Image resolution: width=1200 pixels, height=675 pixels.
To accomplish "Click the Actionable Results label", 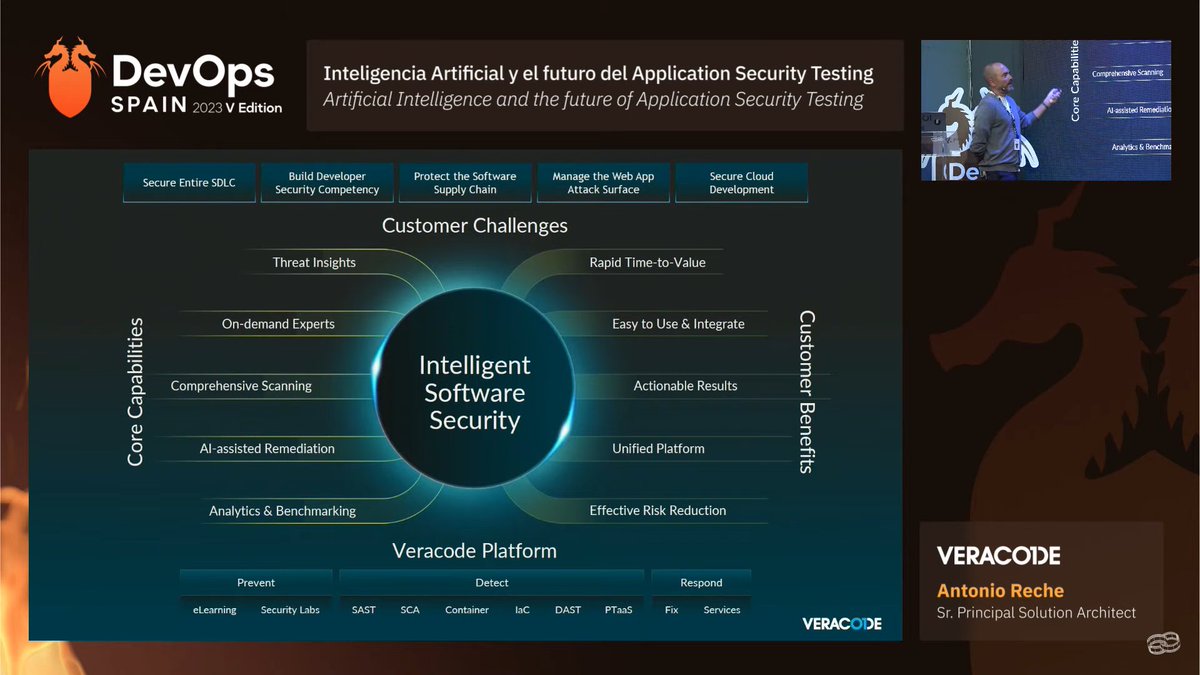I will point(685,386).
